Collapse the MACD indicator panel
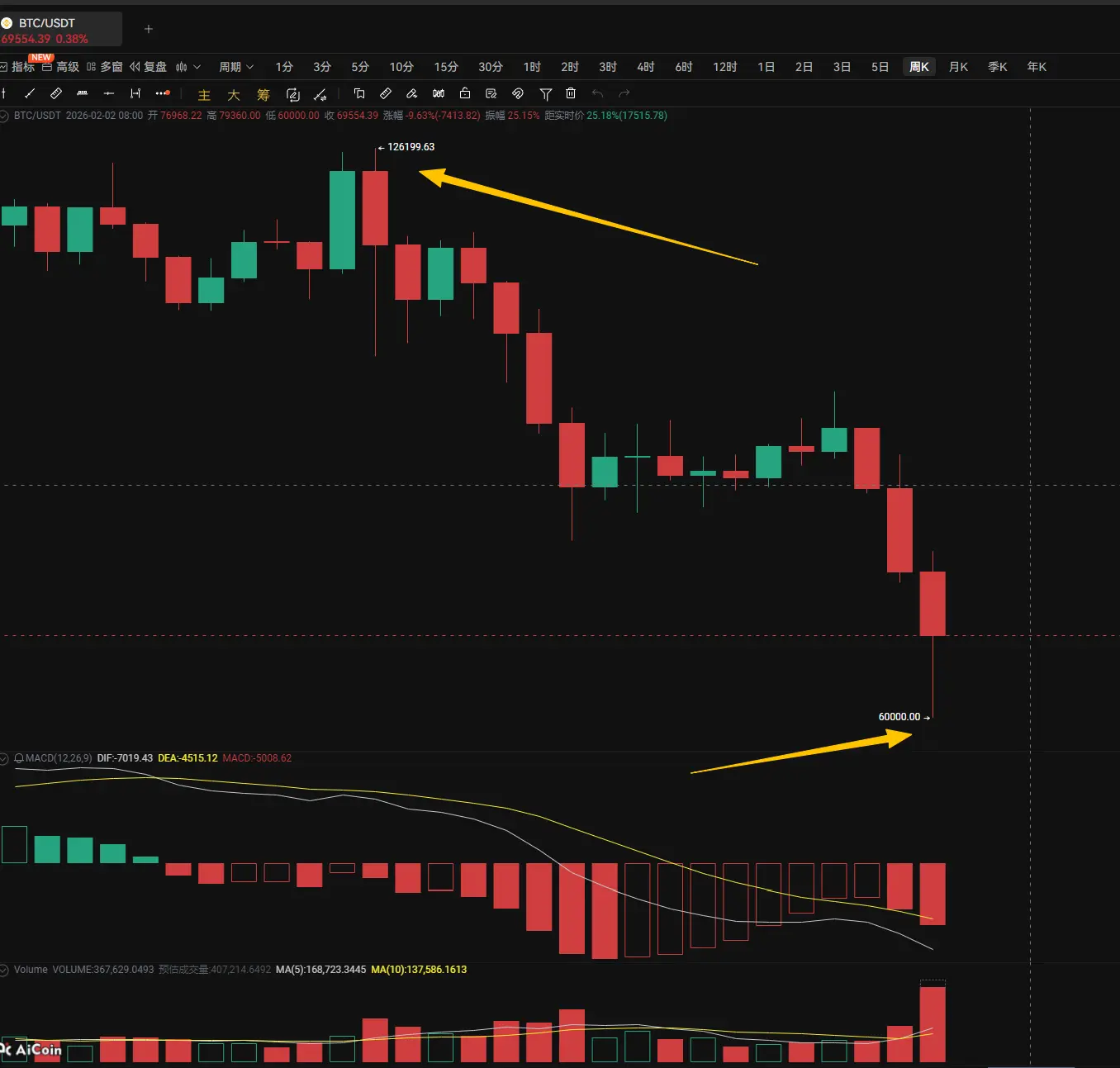The image size is (1120, 1068). (x=4, y=758)
